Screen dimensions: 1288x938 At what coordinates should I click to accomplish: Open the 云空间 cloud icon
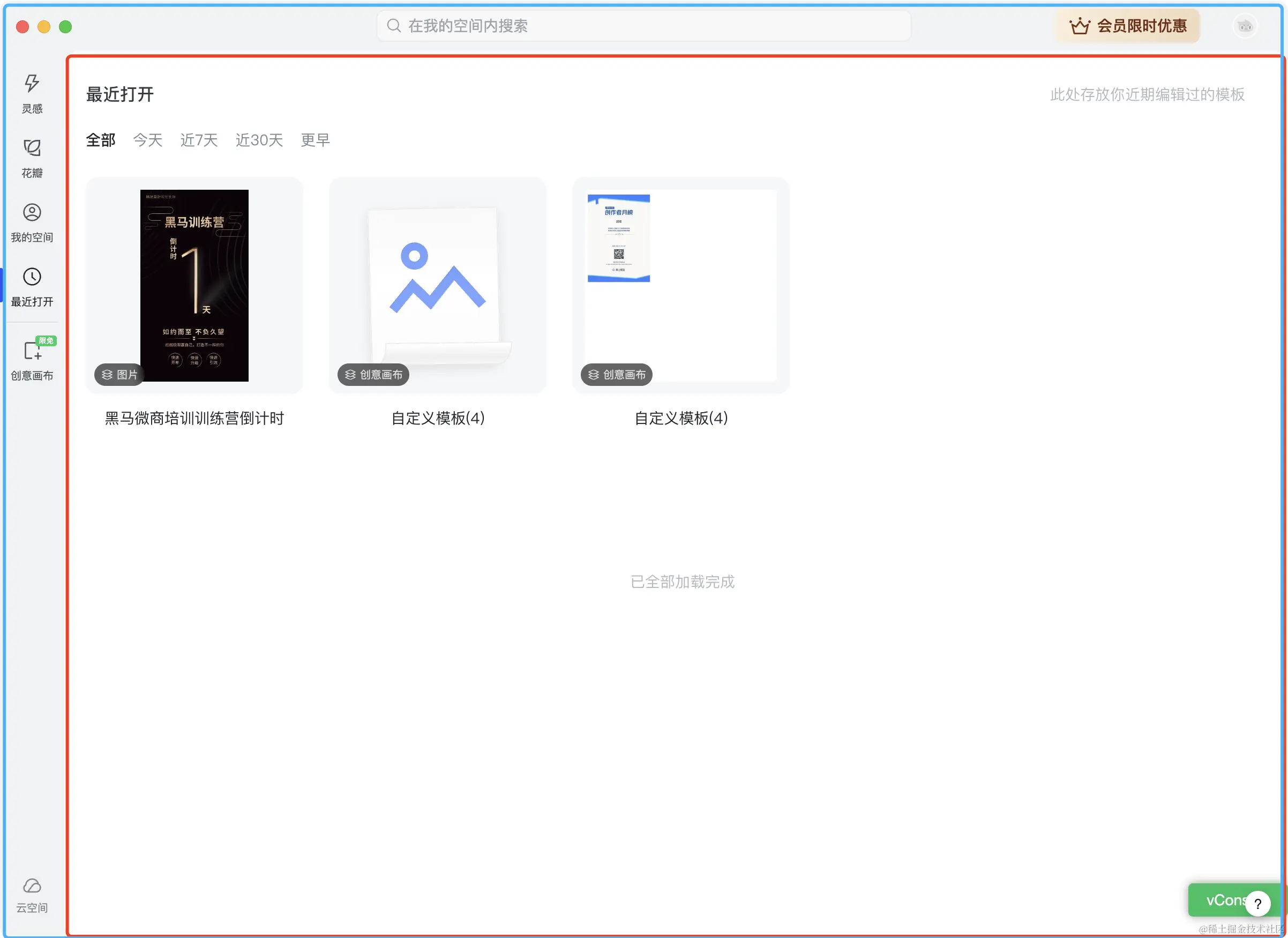coord(32,885)
